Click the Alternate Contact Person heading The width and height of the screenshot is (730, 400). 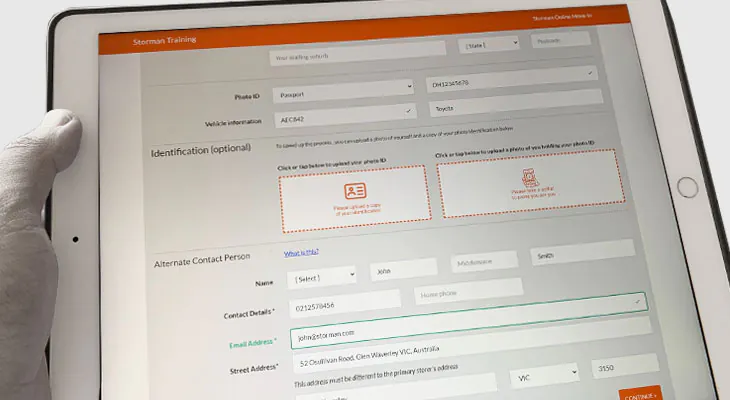(202, 259)
